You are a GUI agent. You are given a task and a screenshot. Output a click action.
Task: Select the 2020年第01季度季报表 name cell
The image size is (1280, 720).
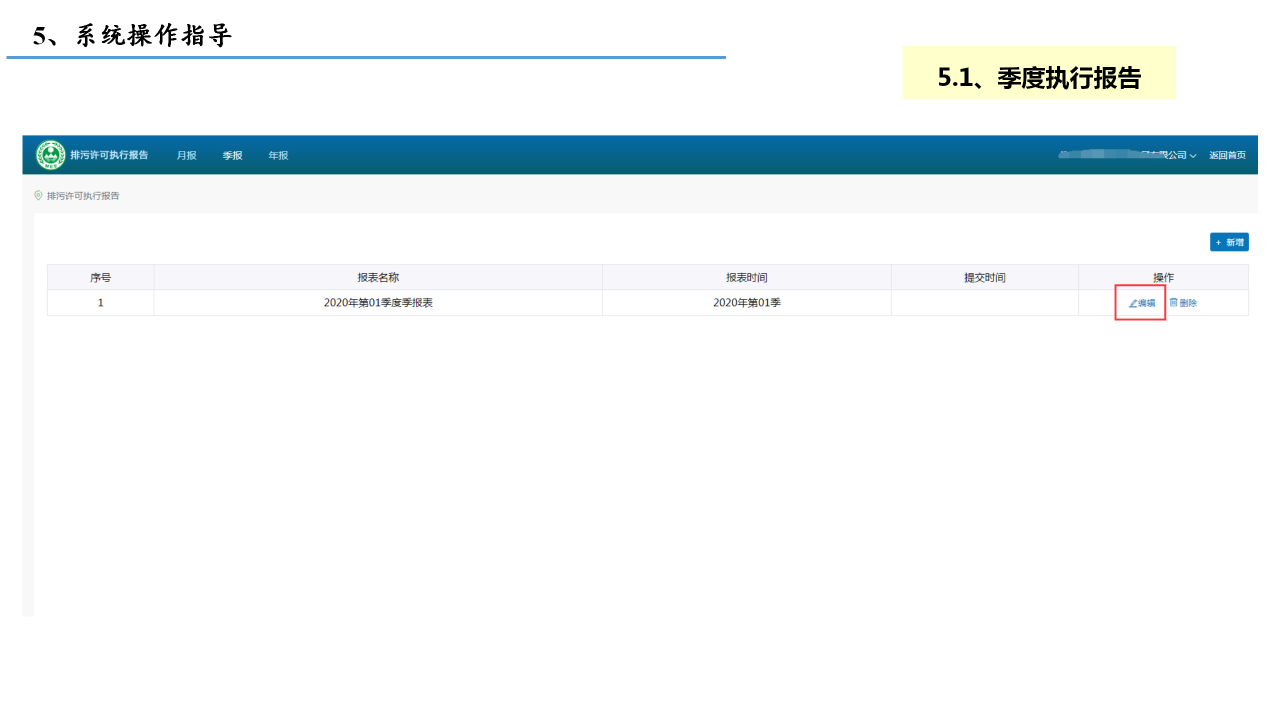[378, 302]
